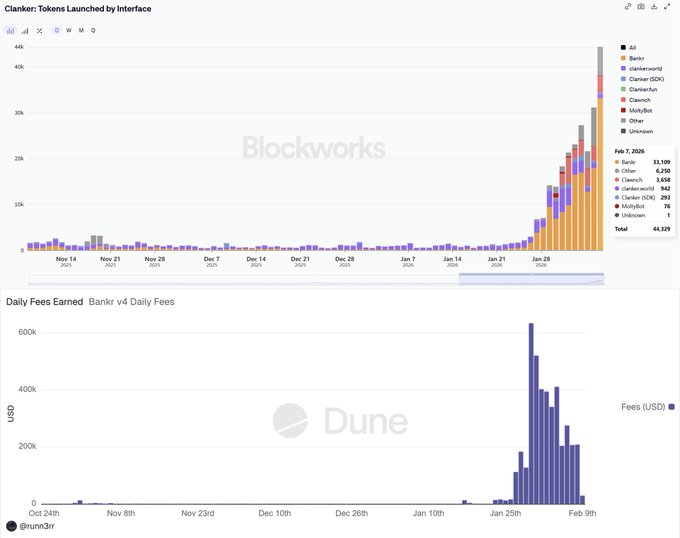This screenshot has width=680, height=538.
Task: Select quarterly (Q) interval
Action: click(x=93, y=30)
